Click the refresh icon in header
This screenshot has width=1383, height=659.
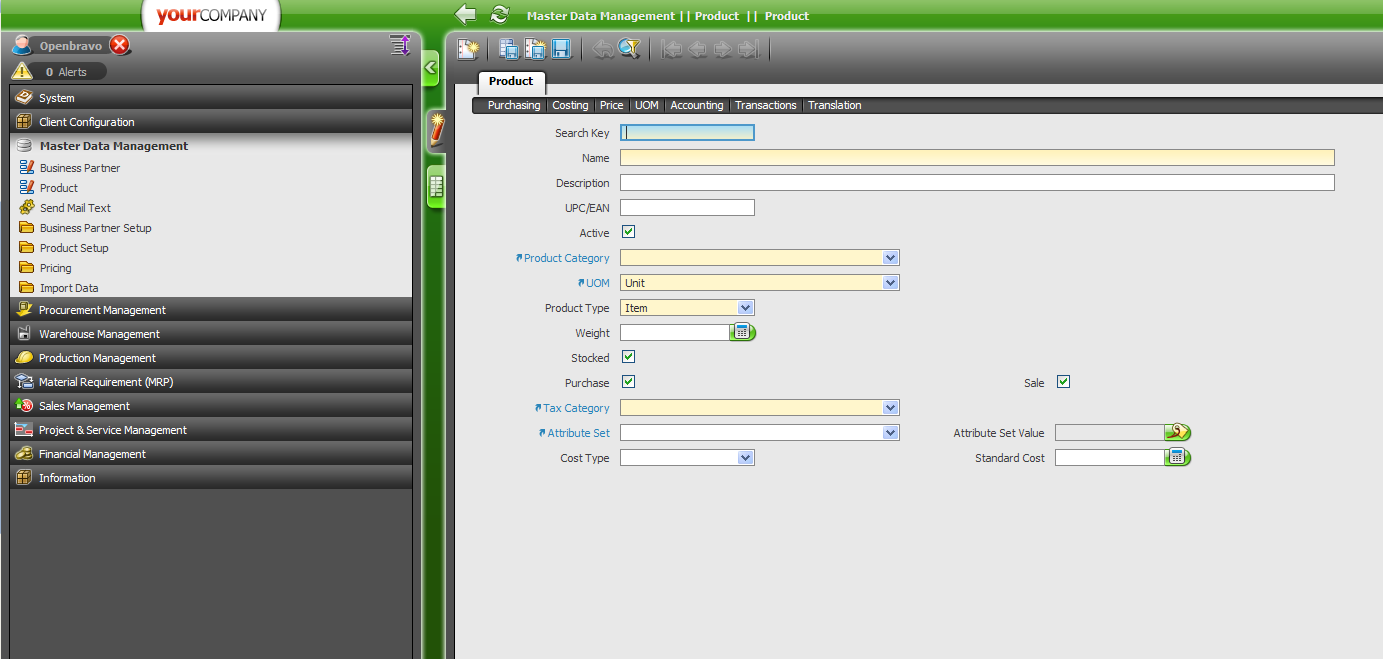[x=499, y=14]
